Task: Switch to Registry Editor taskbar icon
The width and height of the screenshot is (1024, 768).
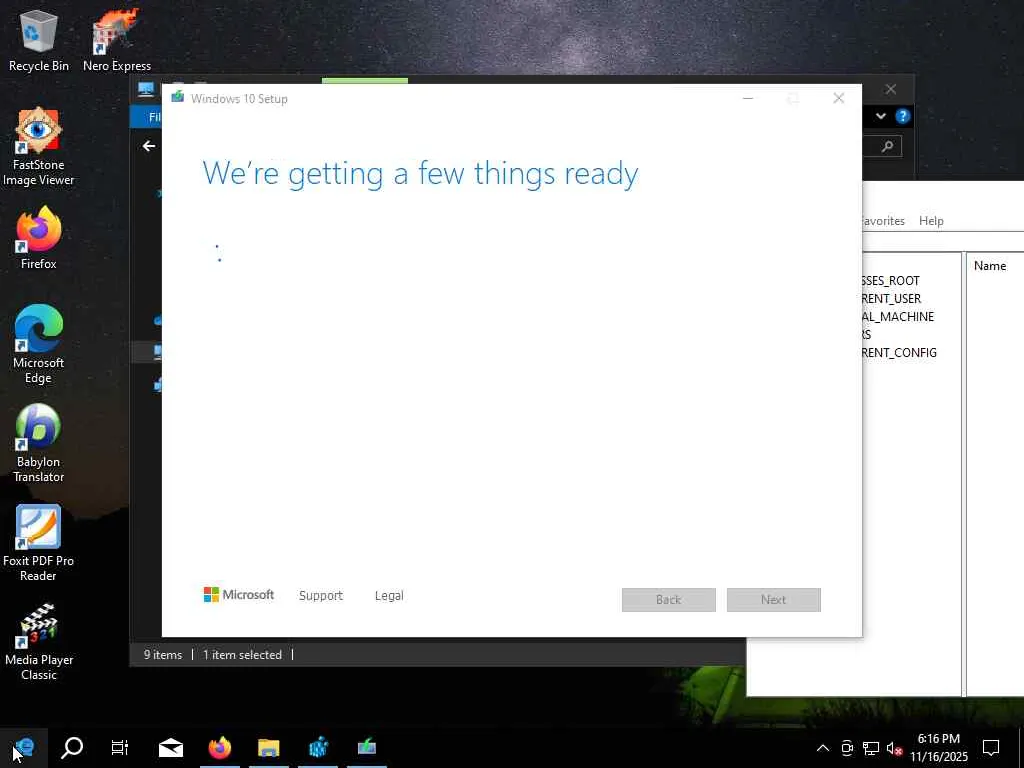Action: 318,748
